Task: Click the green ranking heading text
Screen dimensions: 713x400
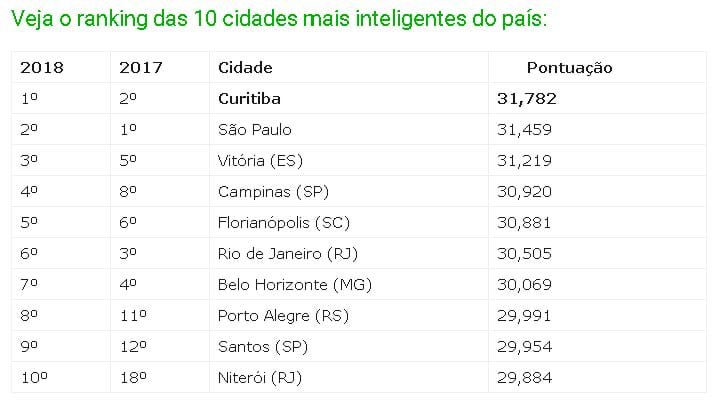Action: click(279, 19)
